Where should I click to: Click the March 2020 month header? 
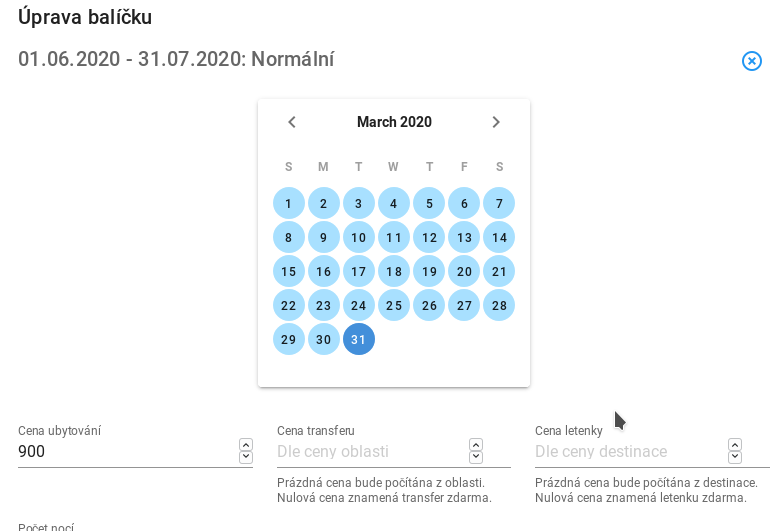(x=394, y=122)
